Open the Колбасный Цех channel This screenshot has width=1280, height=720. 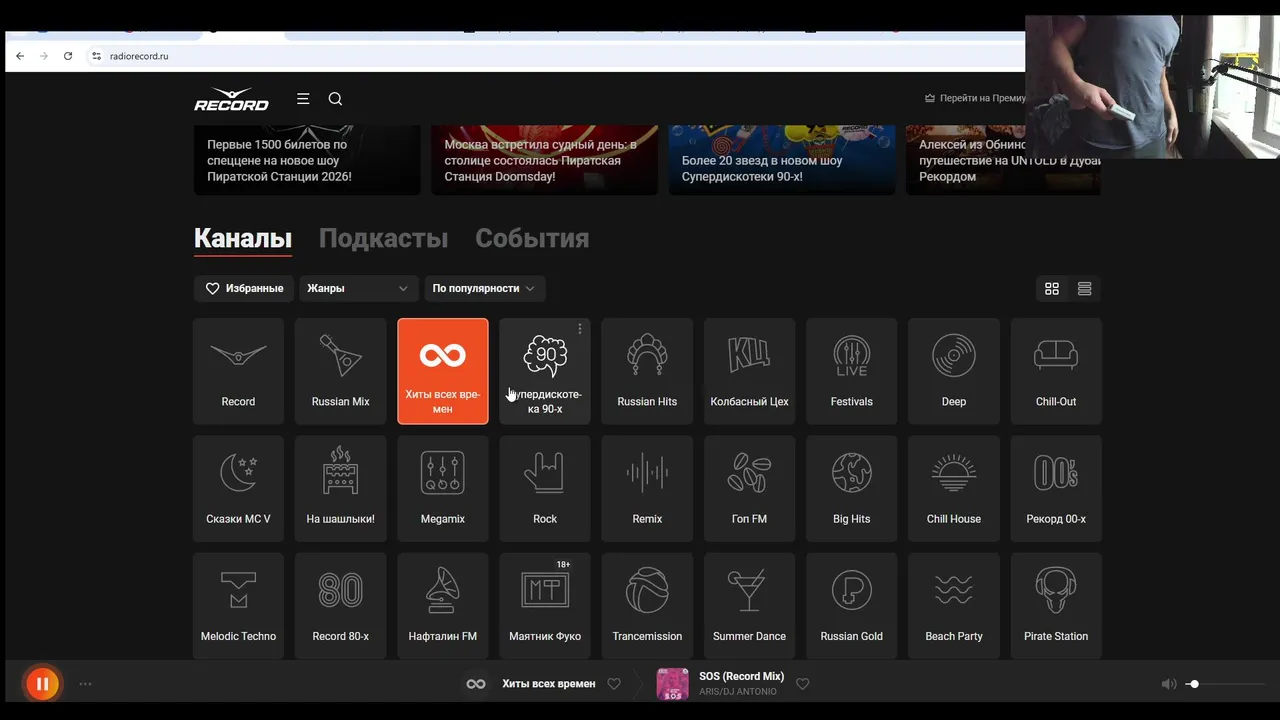click(x=749, y=371)
